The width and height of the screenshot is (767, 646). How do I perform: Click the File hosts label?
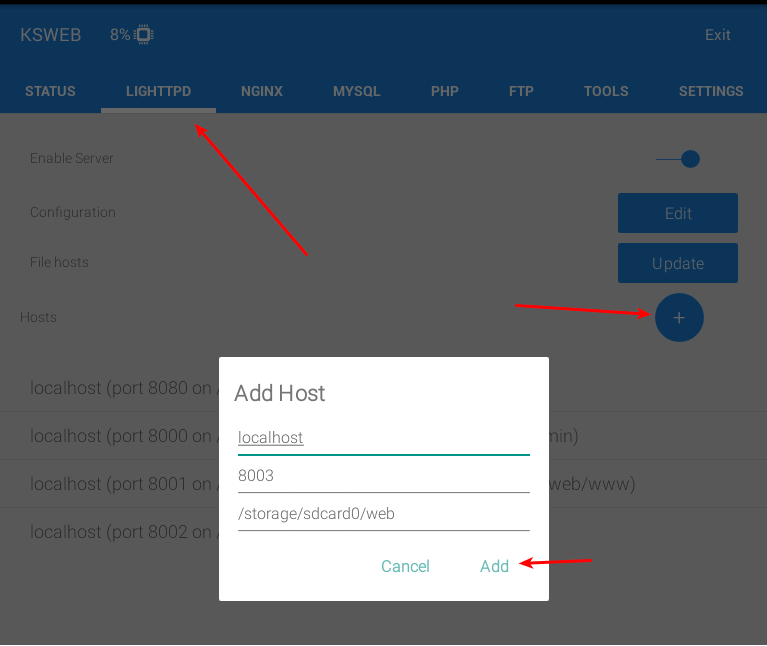tap(59, 262)
